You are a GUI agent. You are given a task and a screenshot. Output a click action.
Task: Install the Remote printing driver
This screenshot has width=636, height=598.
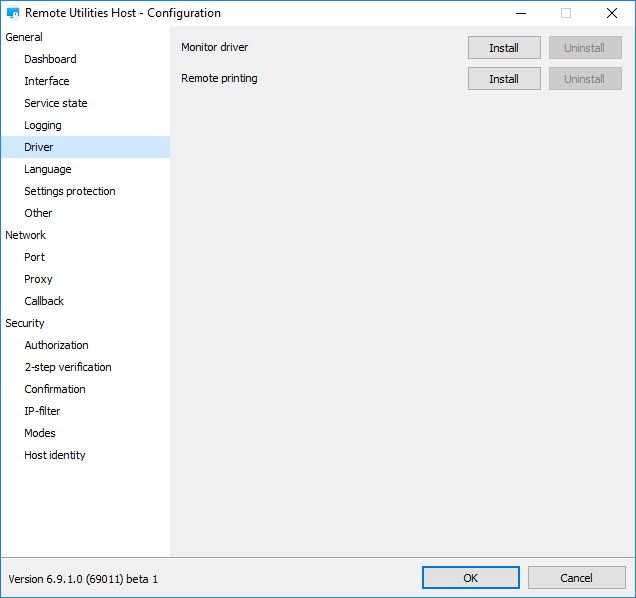[x=504, y=79]
